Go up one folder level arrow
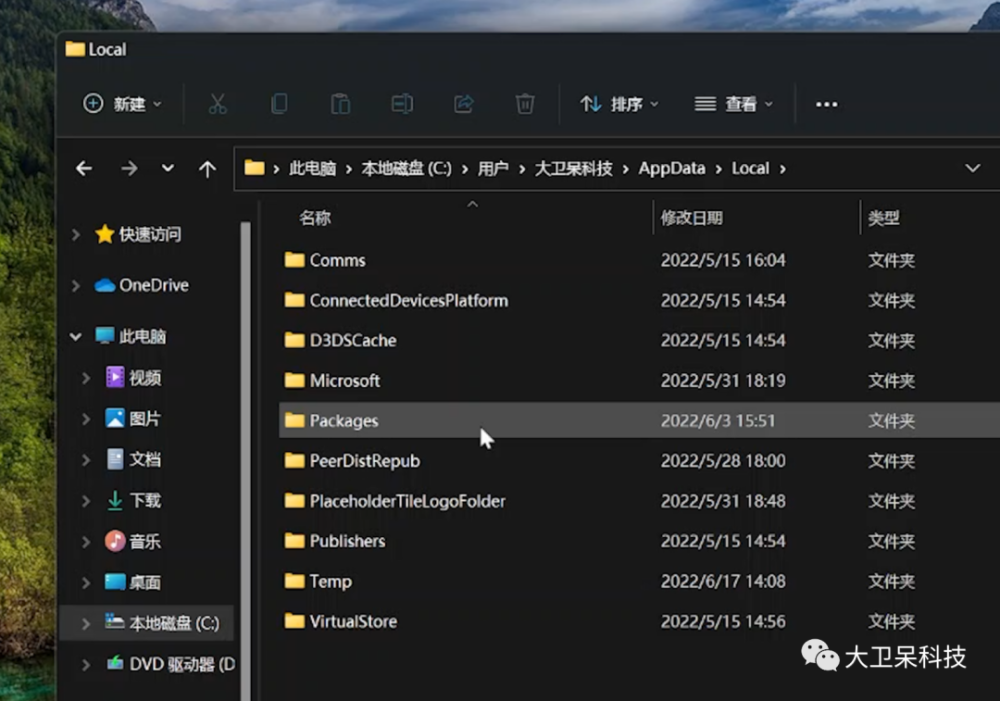Screen dimensions: 1000x701 207,169
